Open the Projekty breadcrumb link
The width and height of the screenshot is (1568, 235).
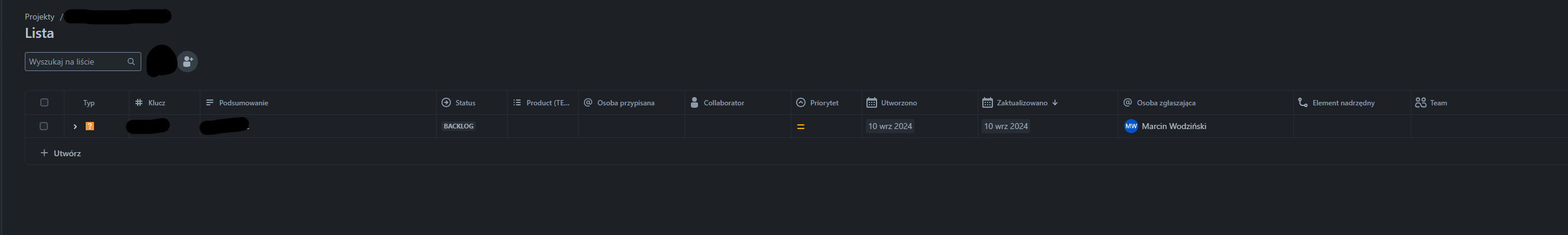pos(40,17)
